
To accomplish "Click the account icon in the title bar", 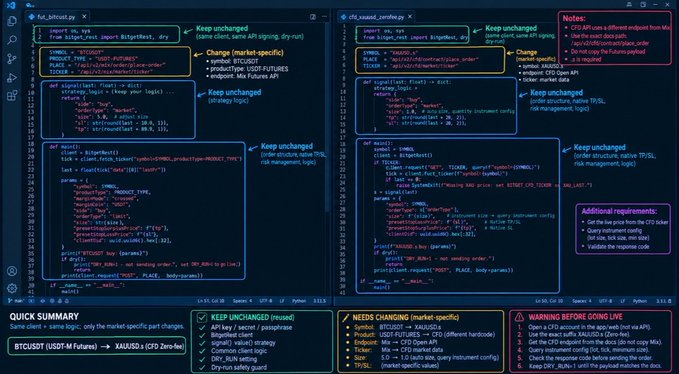I will pyautogui.click(x=629, y=4).
